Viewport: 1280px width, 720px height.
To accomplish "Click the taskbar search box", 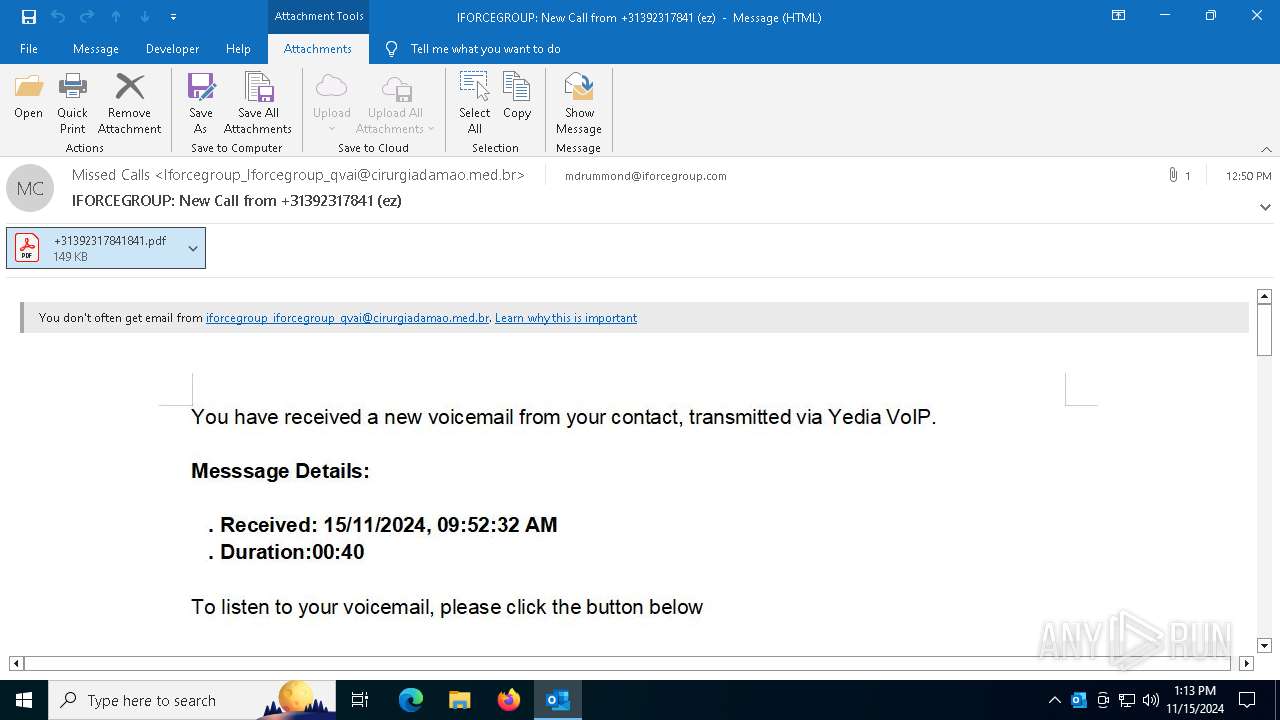I will tap(192, 700).
